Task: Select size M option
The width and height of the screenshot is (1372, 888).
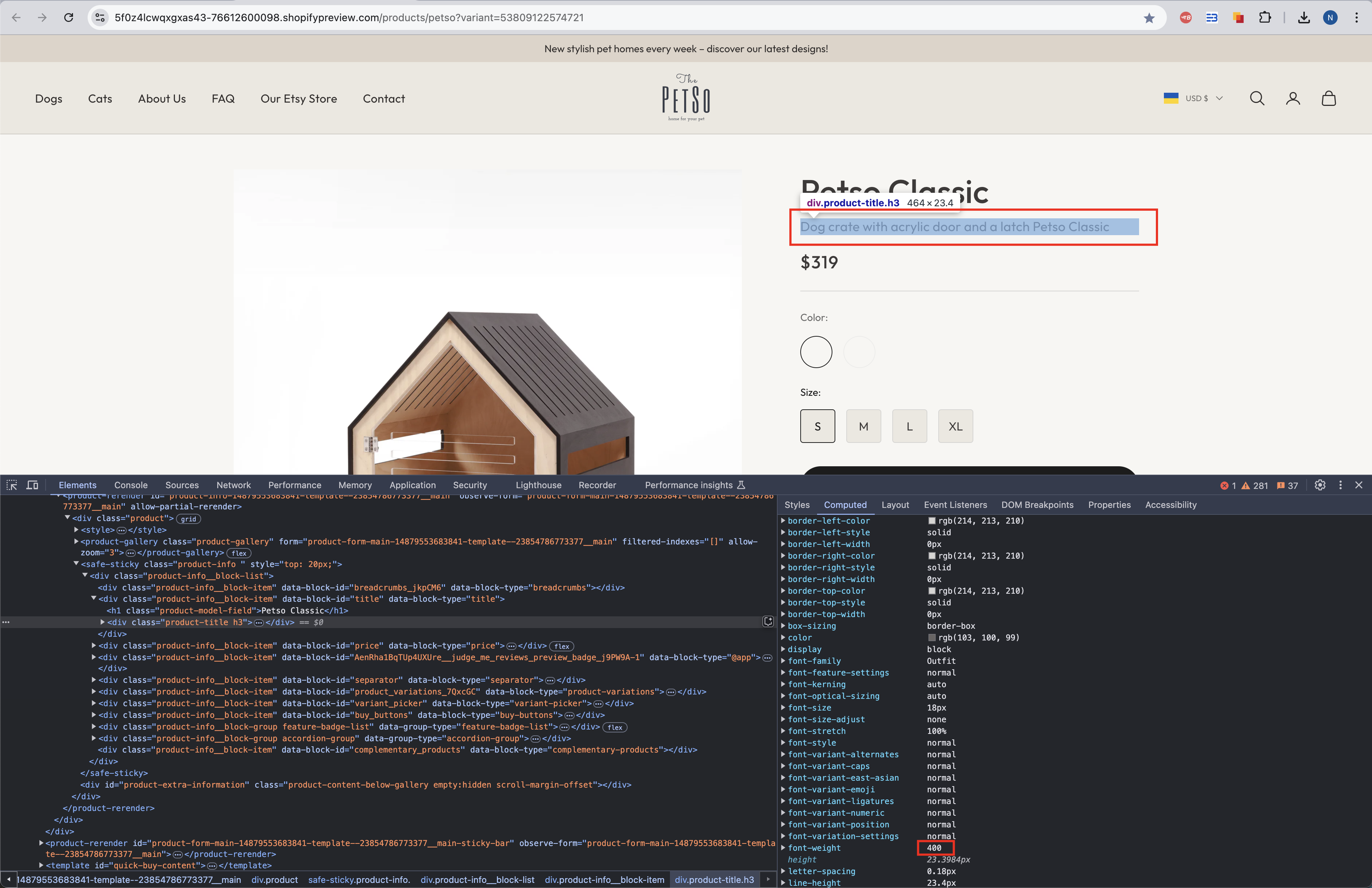Action: coord(863,426)
